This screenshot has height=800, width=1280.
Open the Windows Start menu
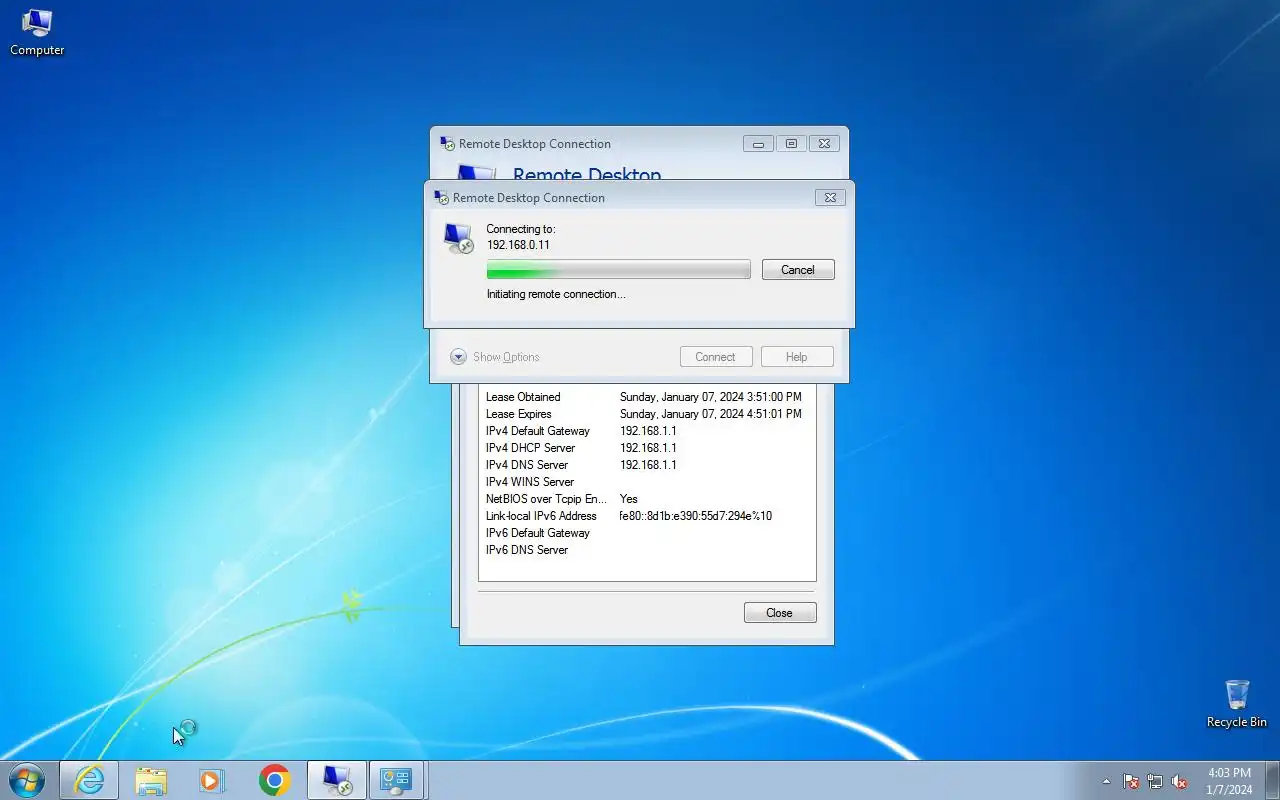tap(27, 780)
